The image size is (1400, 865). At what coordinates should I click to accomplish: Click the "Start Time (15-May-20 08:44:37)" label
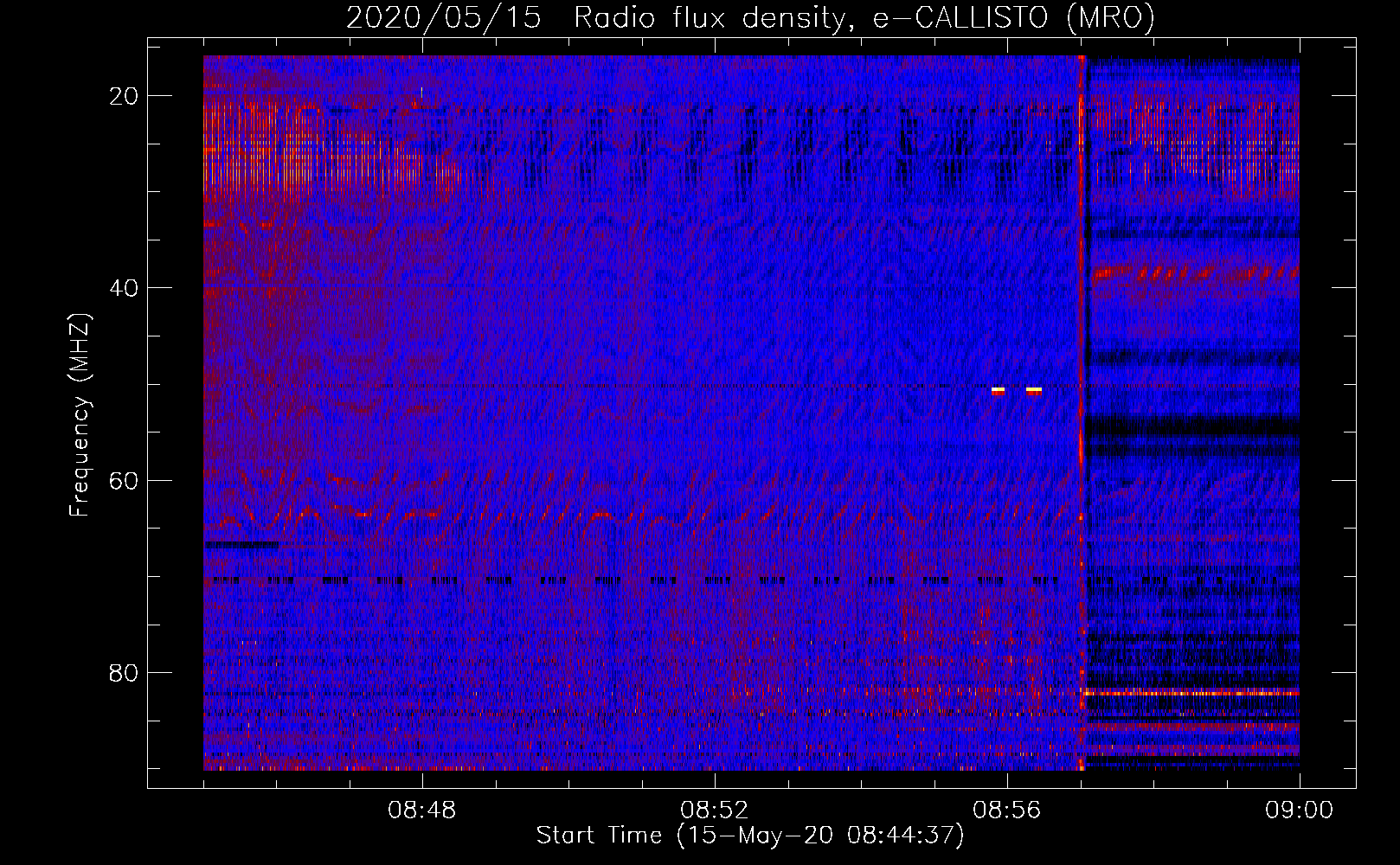coord(749,836)
